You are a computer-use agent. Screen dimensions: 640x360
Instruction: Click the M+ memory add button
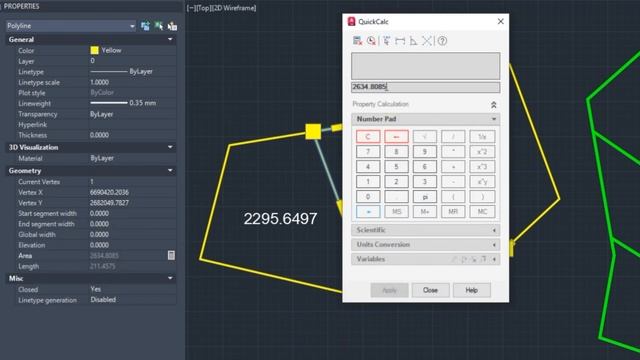424,211
